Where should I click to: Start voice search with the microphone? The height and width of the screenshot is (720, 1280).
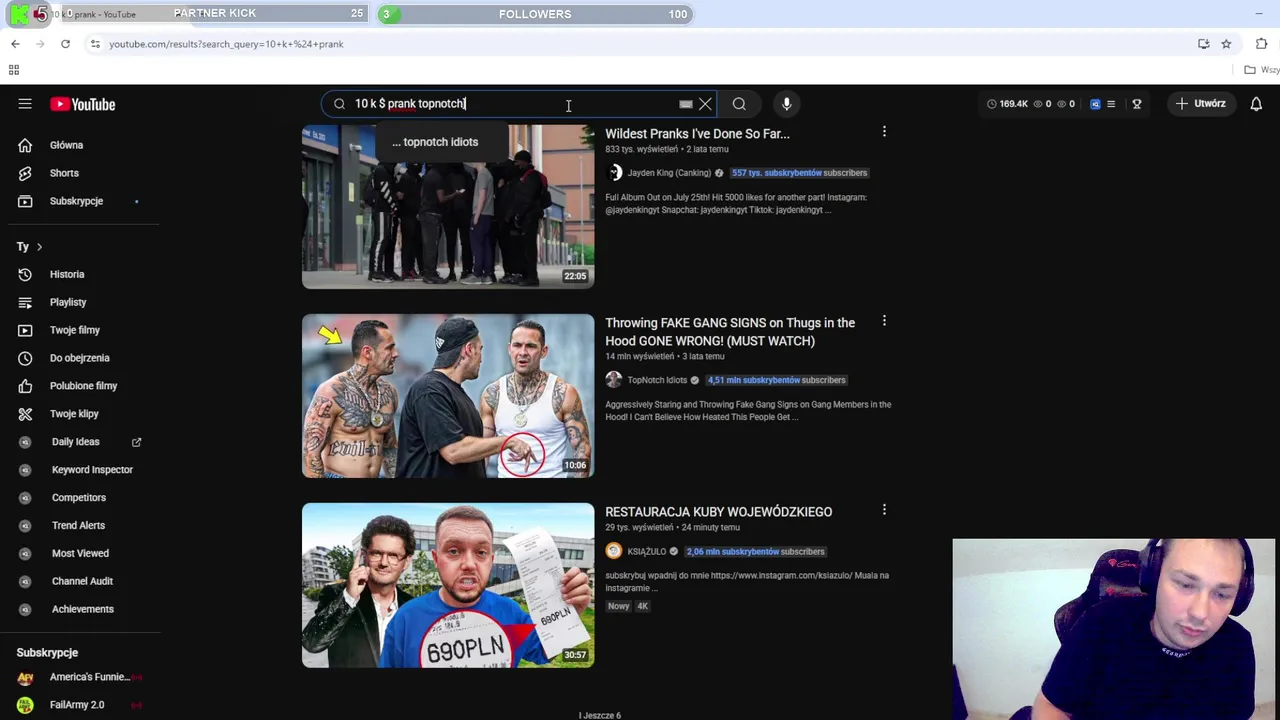click(787, 104)
